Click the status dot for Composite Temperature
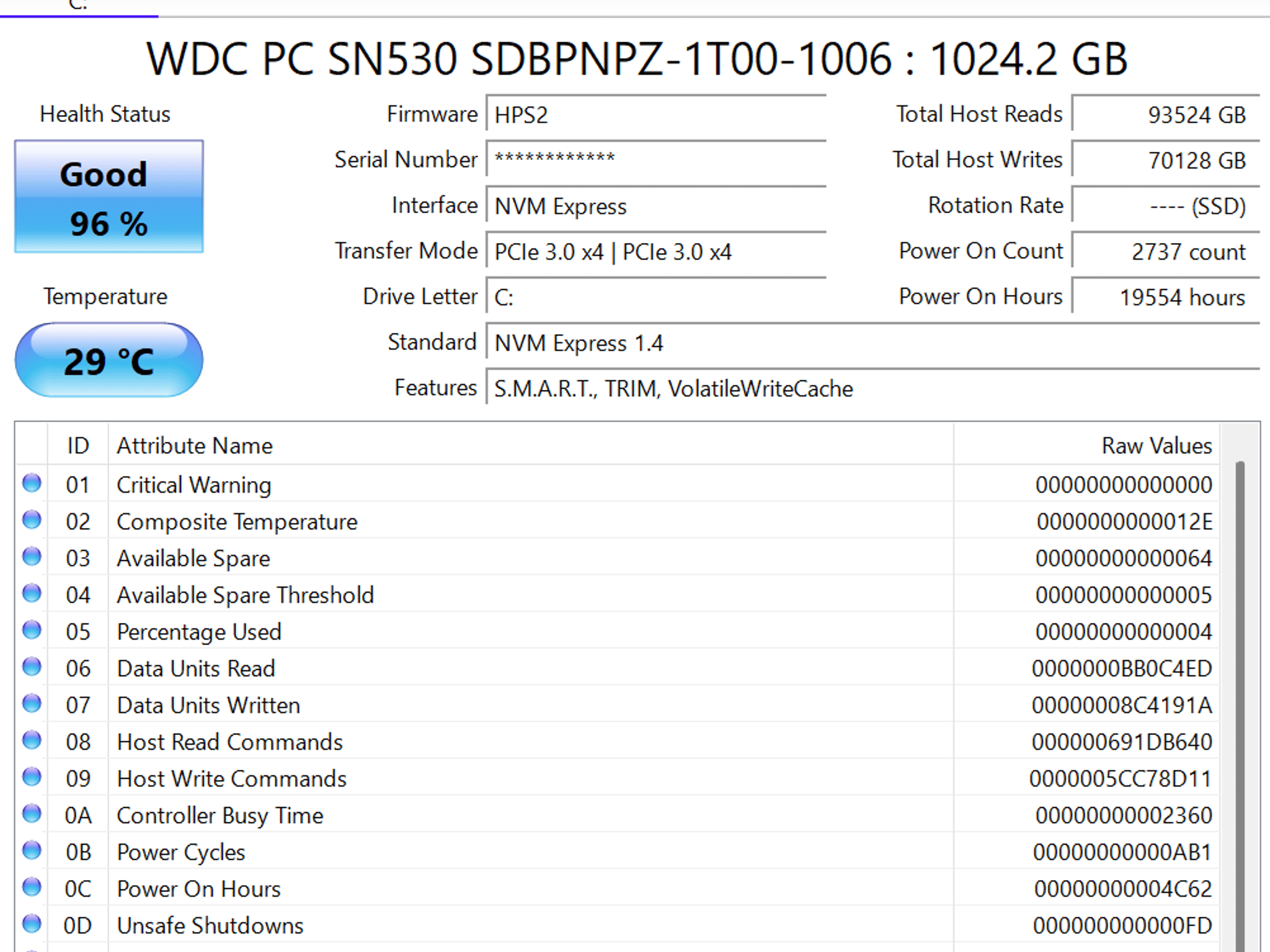Viewport: 1270px width, 952px height. tap(32, 519)
